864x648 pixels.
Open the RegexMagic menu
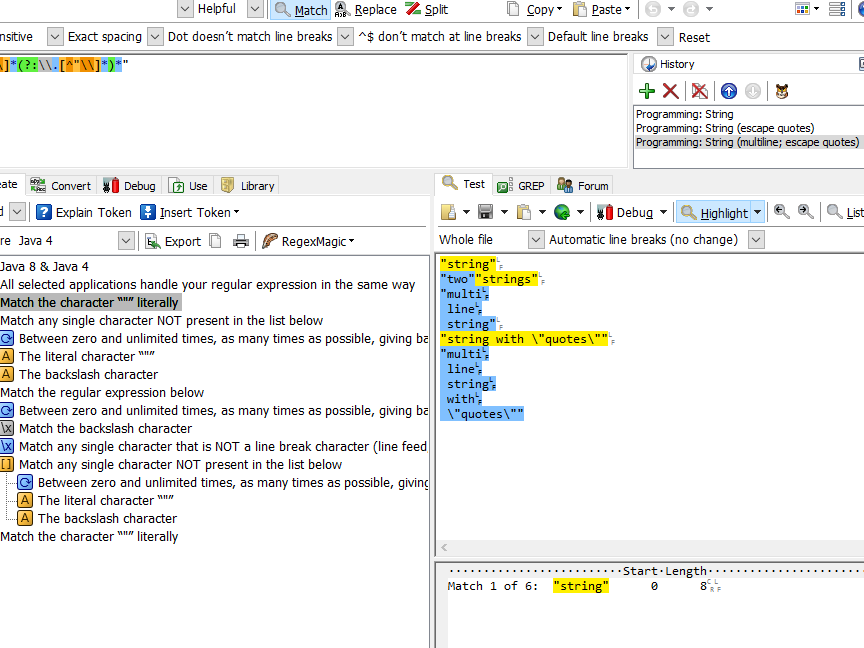pyautogui.click(x=309, y=241)
